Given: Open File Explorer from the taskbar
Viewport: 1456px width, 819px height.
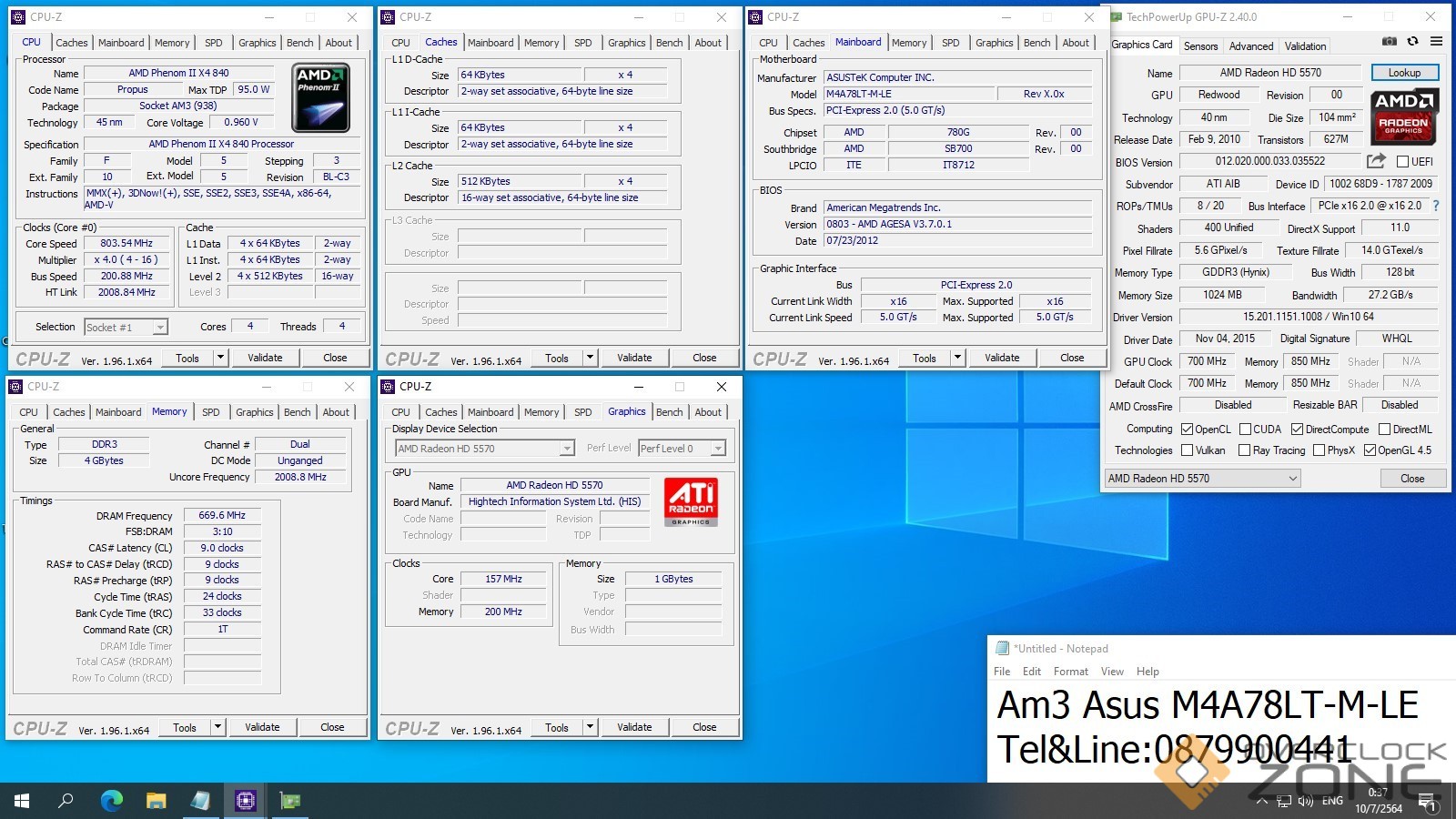Looking at the screenshot, I should (156, 801).
